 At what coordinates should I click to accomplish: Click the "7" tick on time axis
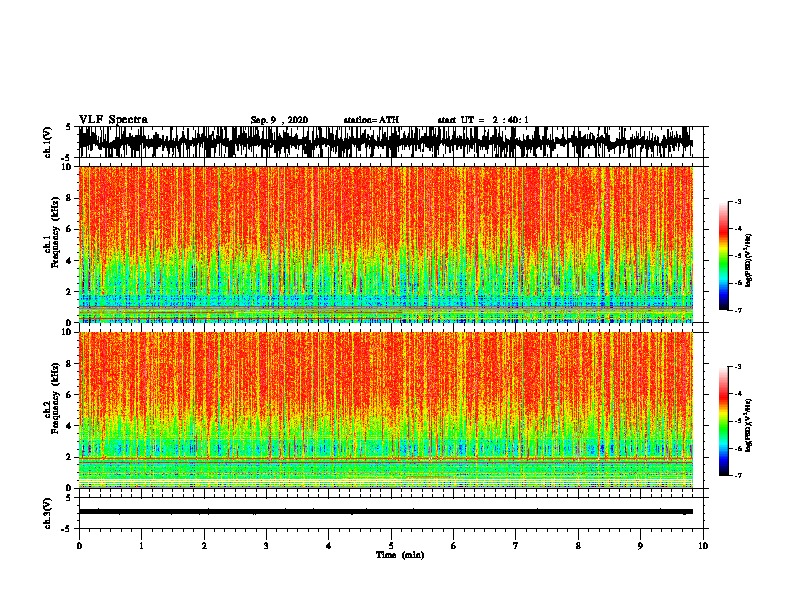(516, 546)
